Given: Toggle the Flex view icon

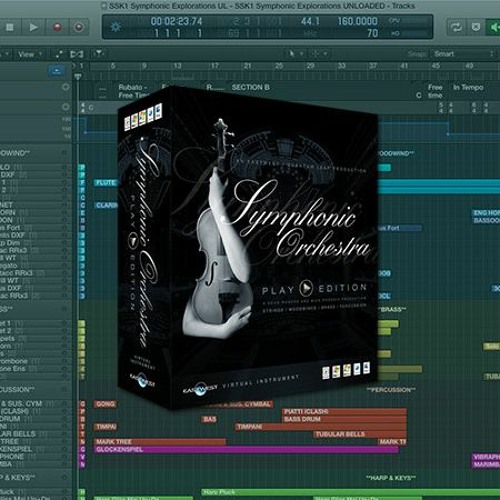Looking at the screenshot, I should (77, 54).
